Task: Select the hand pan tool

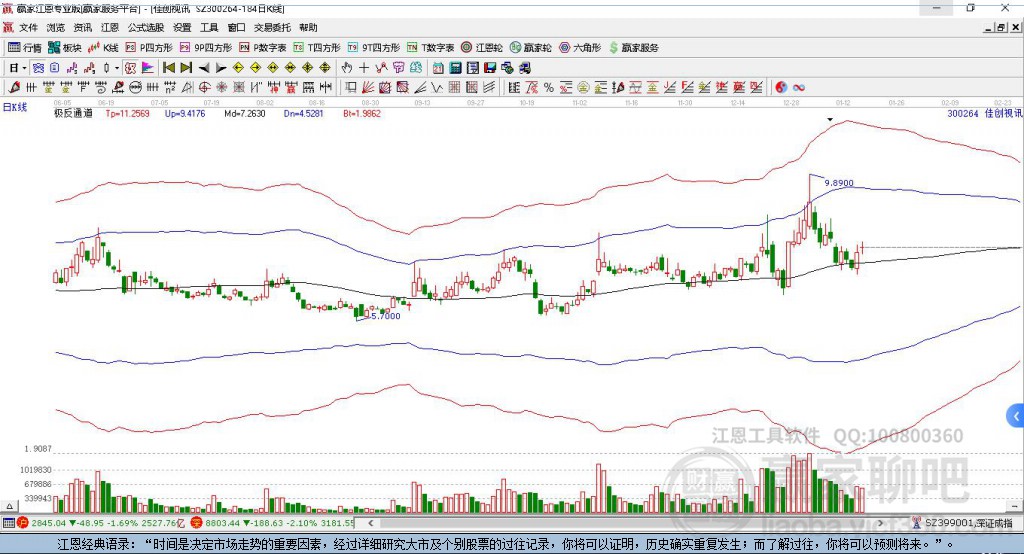Action: coord(346,68)
